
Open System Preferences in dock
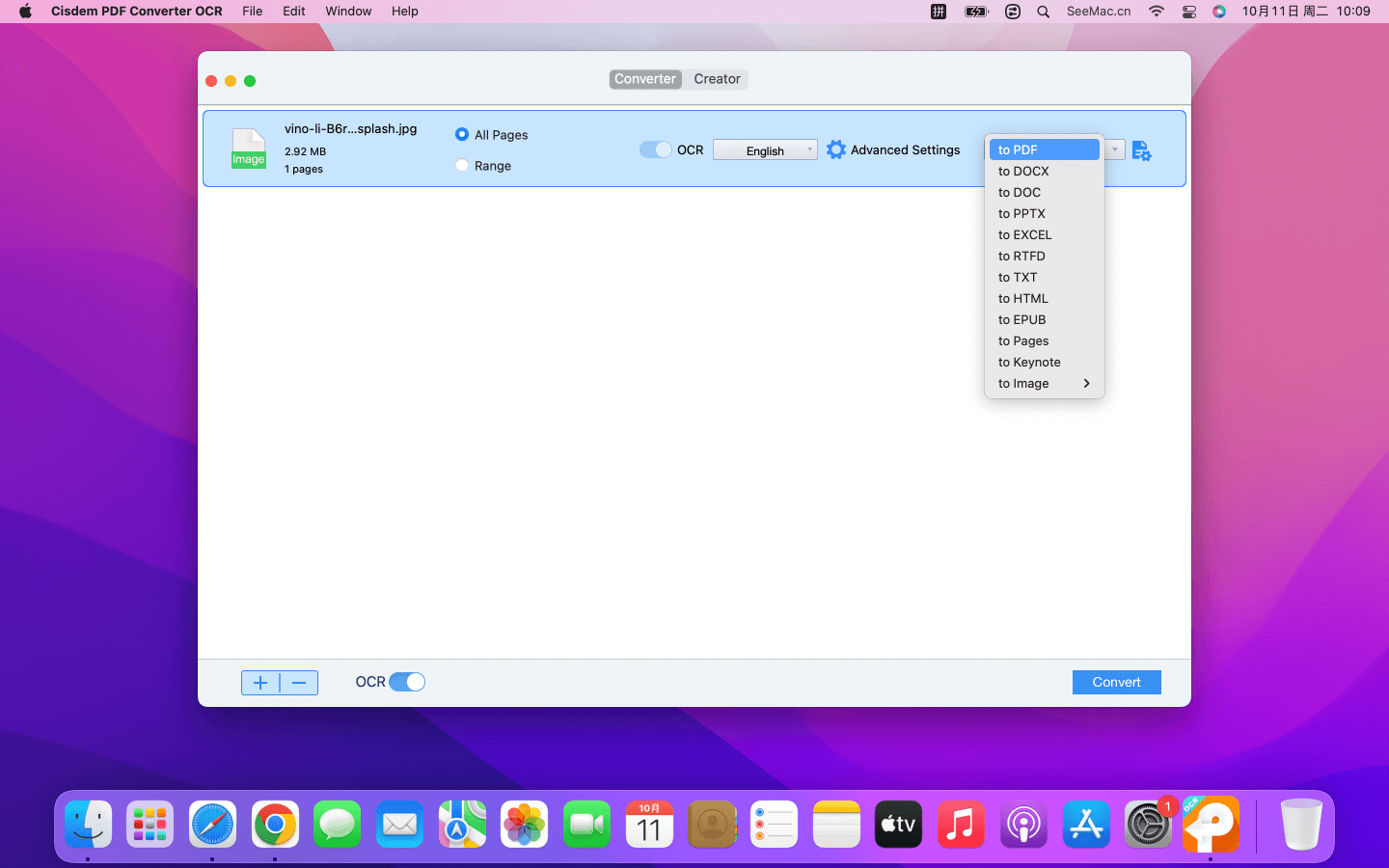pyautogui.click(x=1148, y=825)
